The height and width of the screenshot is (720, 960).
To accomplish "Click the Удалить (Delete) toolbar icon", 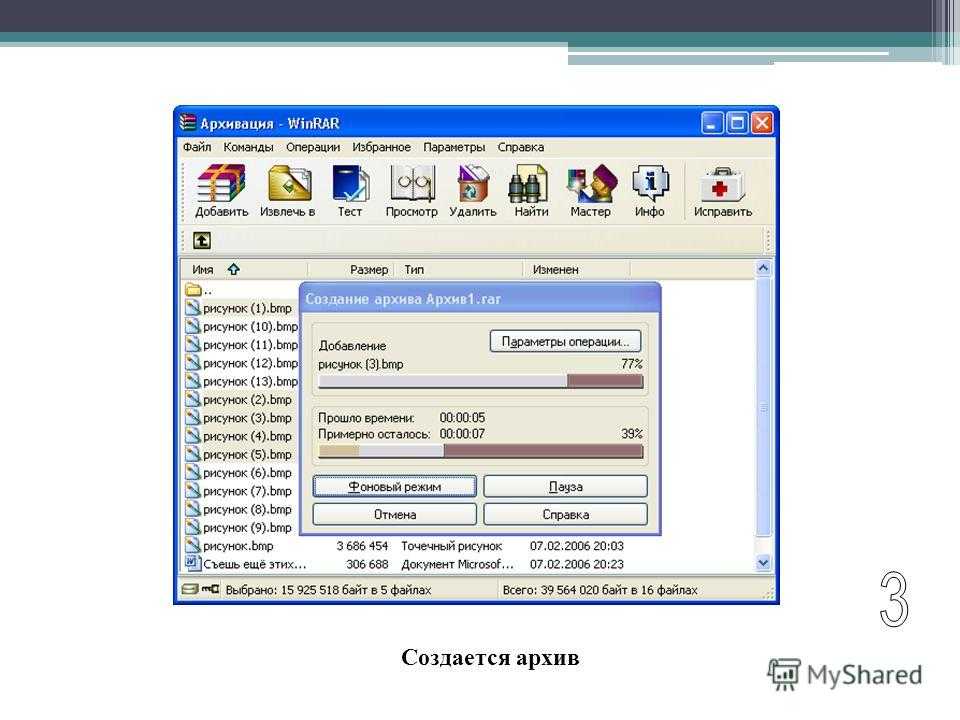I will 473,191.
